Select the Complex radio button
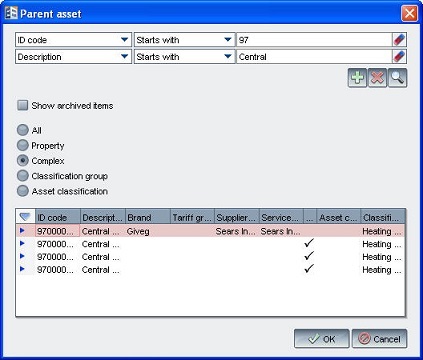Image resolution: width=423 pixels, height=360 pixels. coord(23,161)
